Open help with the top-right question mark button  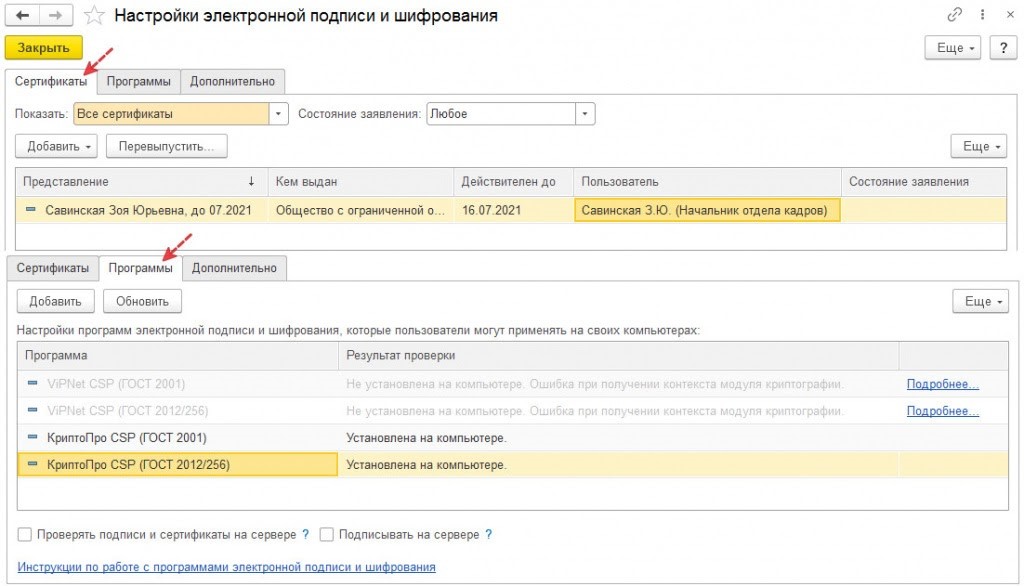point(1003,47)
